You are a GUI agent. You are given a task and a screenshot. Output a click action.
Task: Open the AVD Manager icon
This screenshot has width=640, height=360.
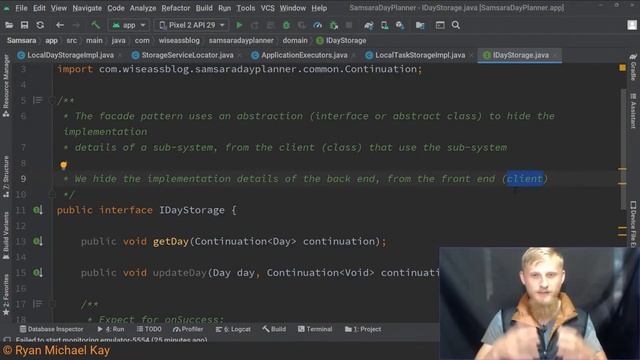tap(384, 25)
